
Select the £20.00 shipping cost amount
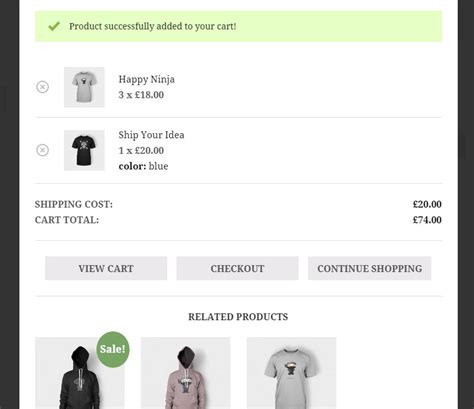(x=427, y=204)
